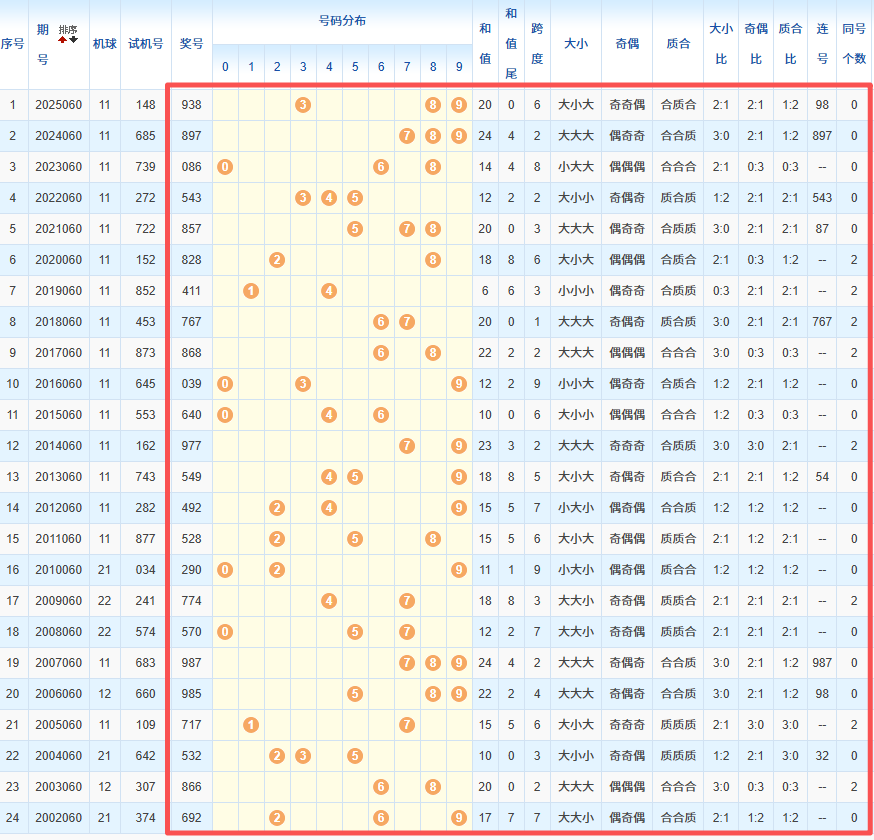874x840 pixels.
Task: Click the 连号 value 897 cell
Action: [822, 135]
